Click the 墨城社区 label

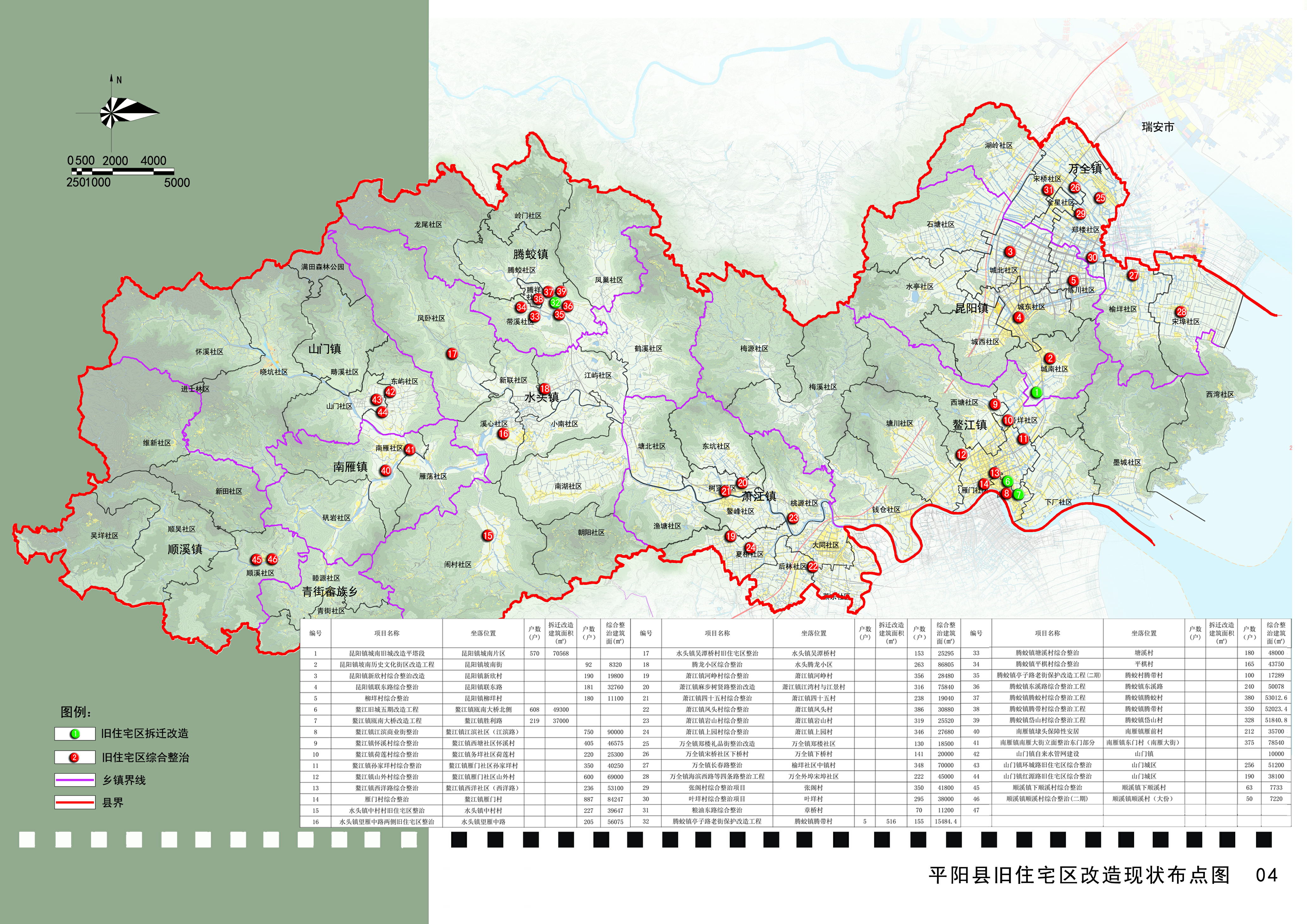(x=1127, y=462)
